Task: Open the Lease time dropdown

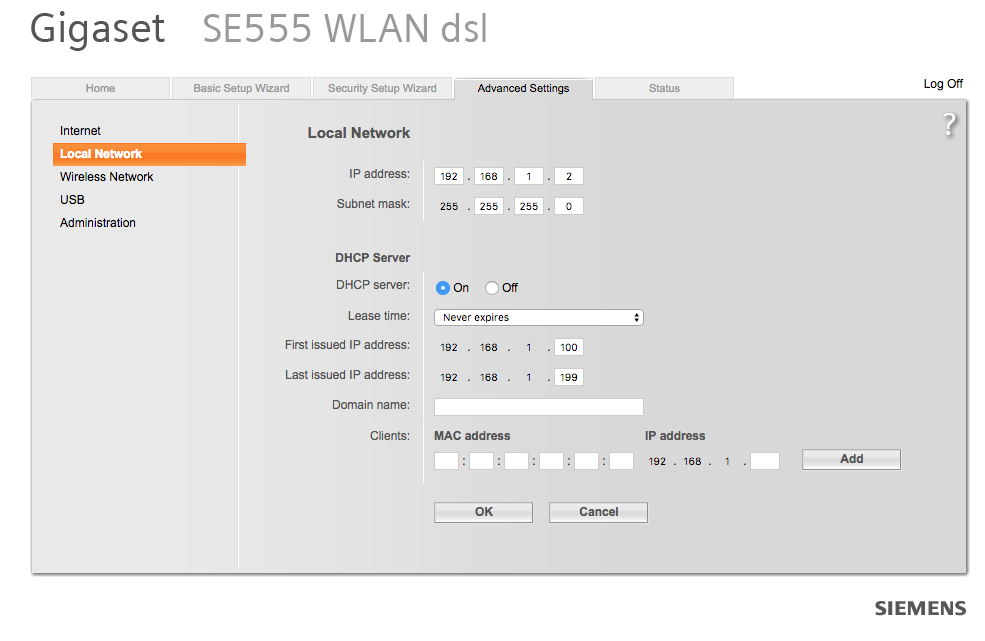Action: coord(538,317)
